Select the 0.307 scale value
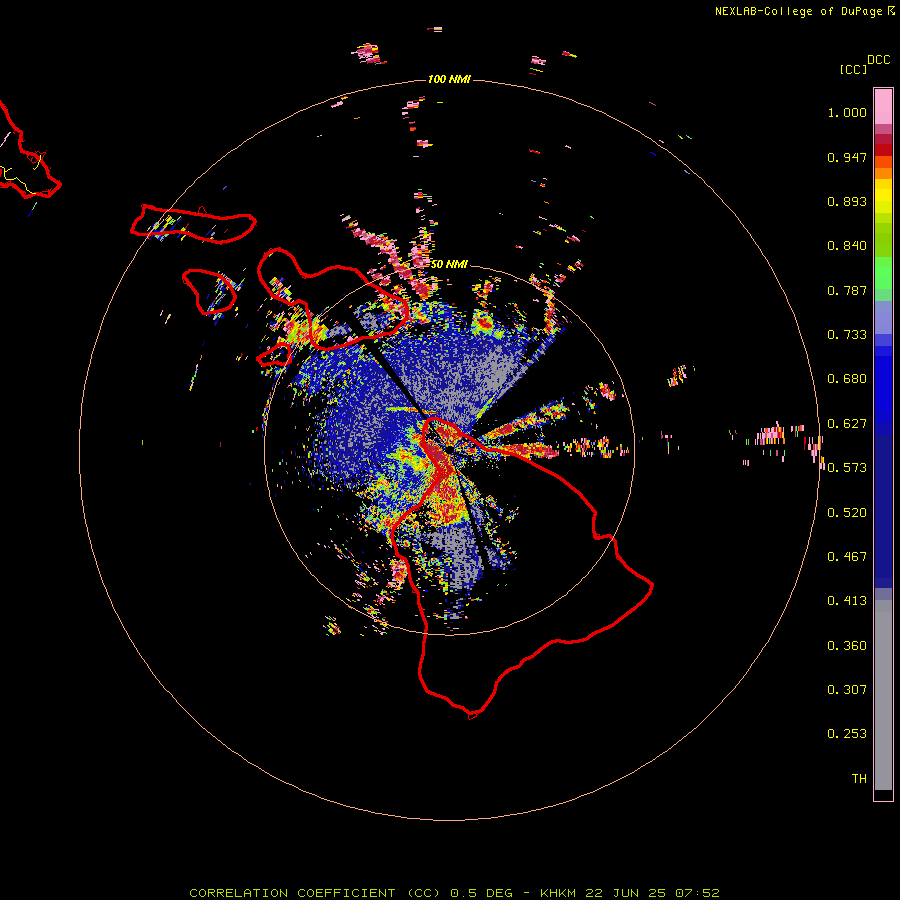The image size is (900, 900). tap(847, 690)
